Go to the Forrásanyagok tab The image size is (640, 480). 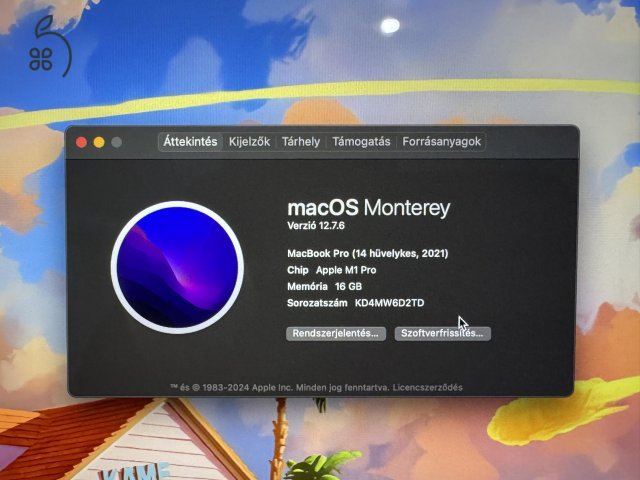[x=442, y=142]
